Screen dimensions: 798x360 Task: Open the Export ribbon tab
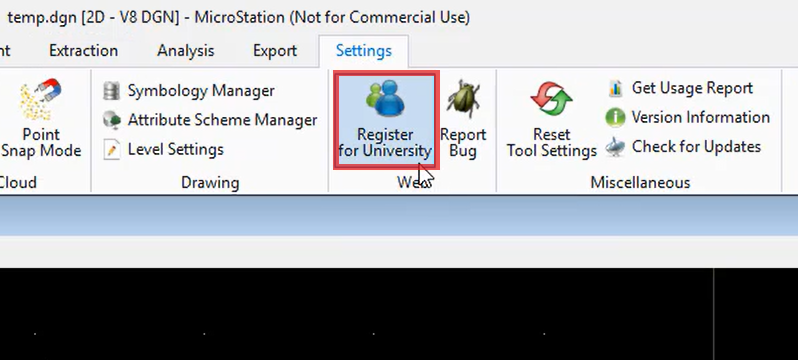[x=275, y=51]
